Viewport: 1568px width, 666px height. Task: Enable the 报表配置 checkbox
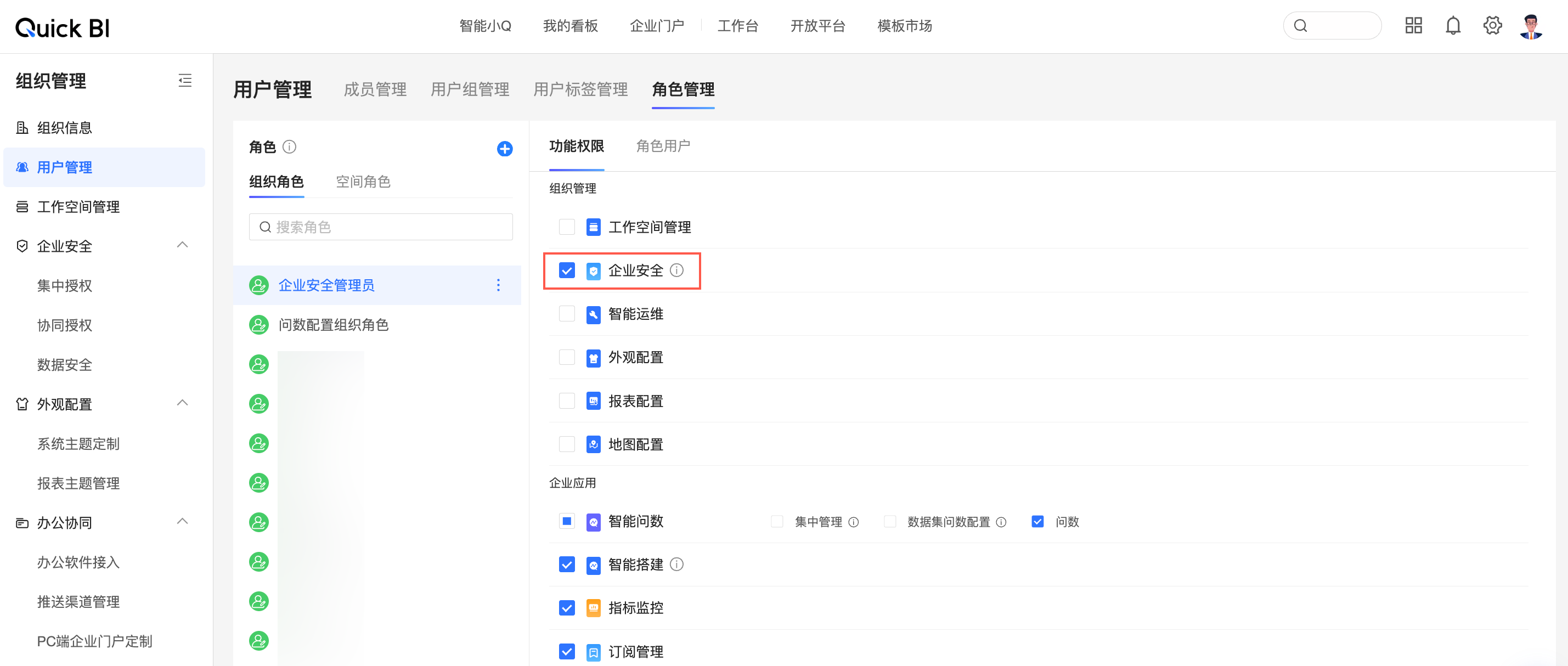point(567,400)
